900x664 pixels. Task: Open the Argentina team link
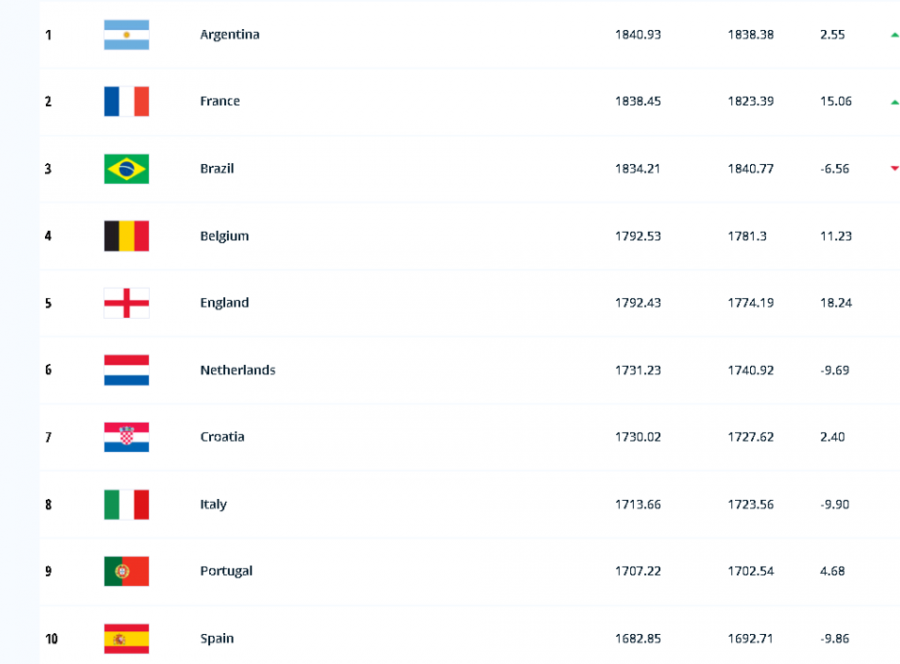point(230,34)
